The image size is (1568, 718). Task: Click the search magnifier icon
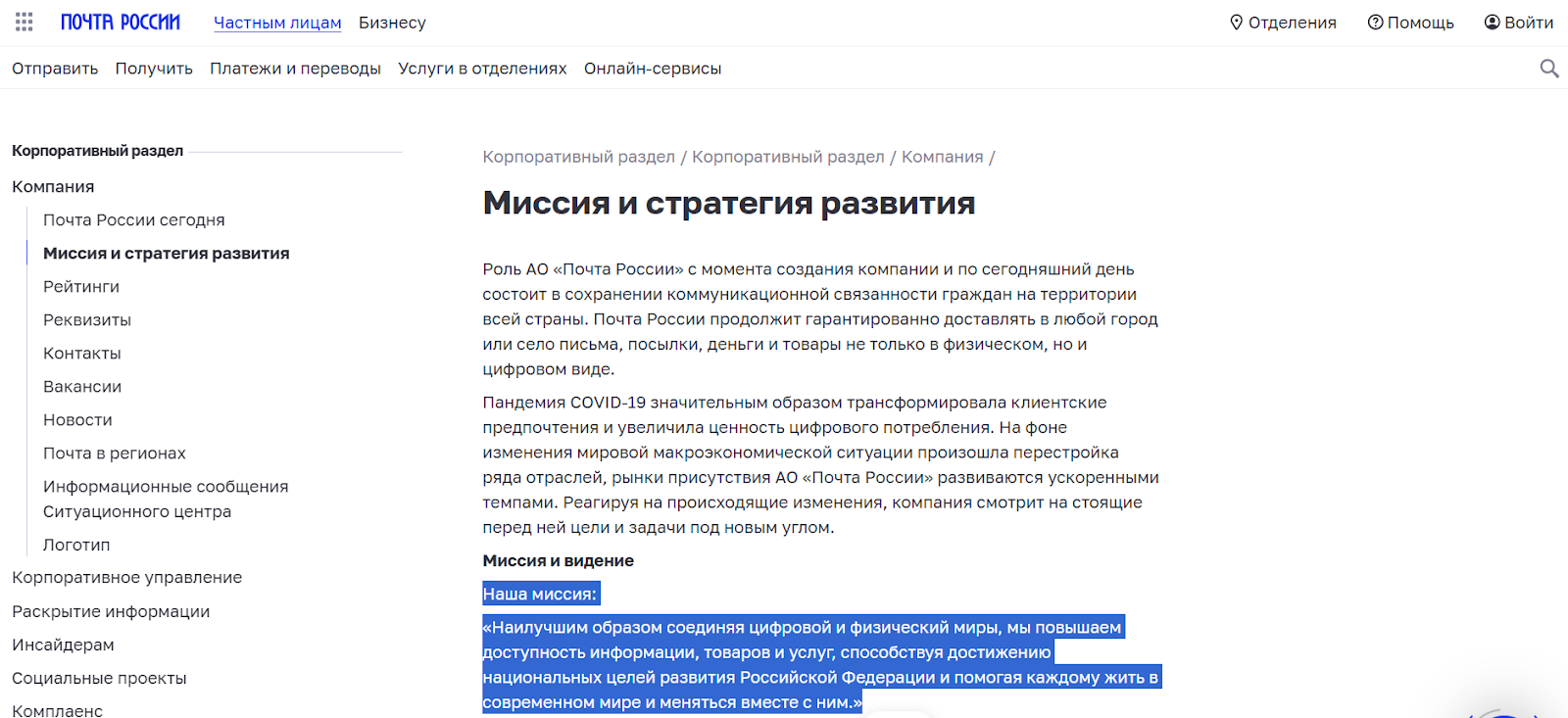pyautogui.click(x=1549, y=69)
